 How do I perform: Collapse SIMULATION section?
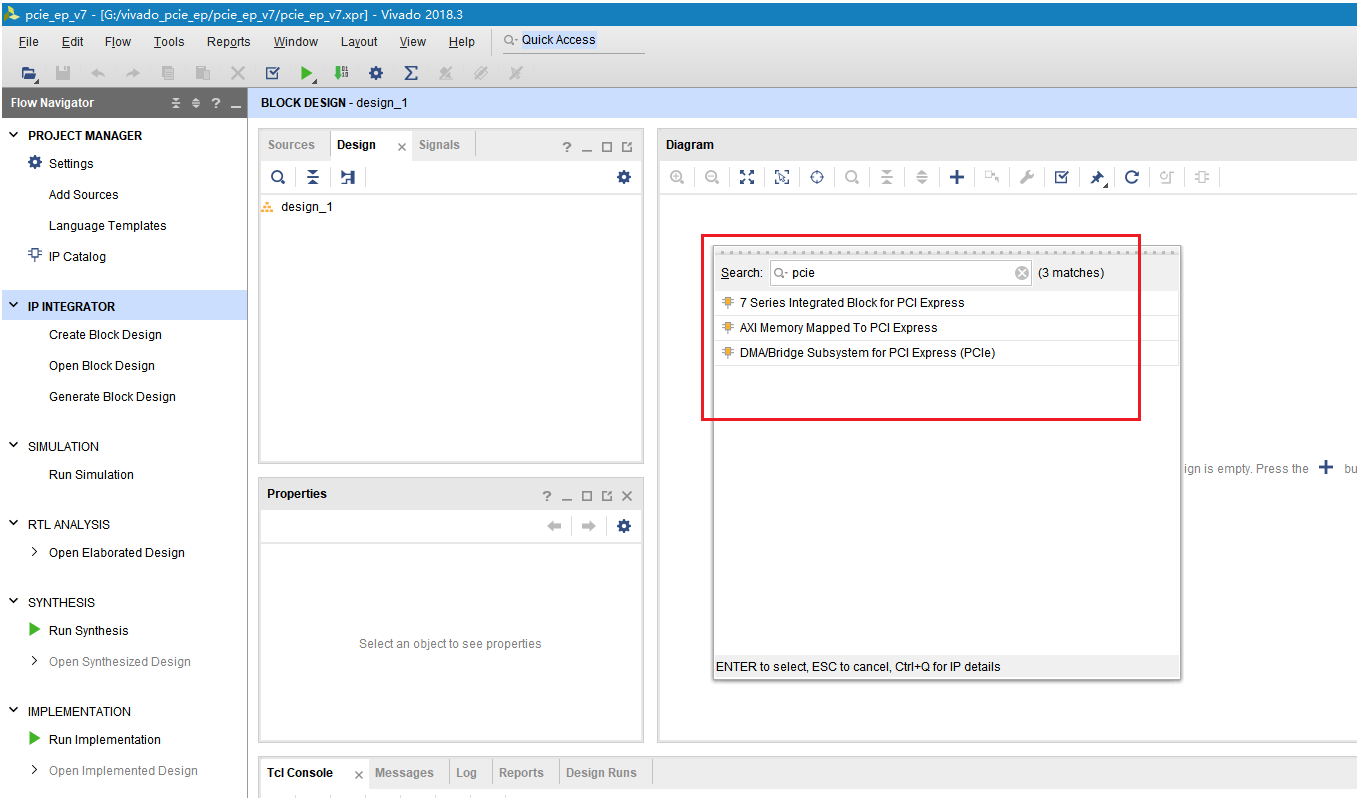click(13, 446)
